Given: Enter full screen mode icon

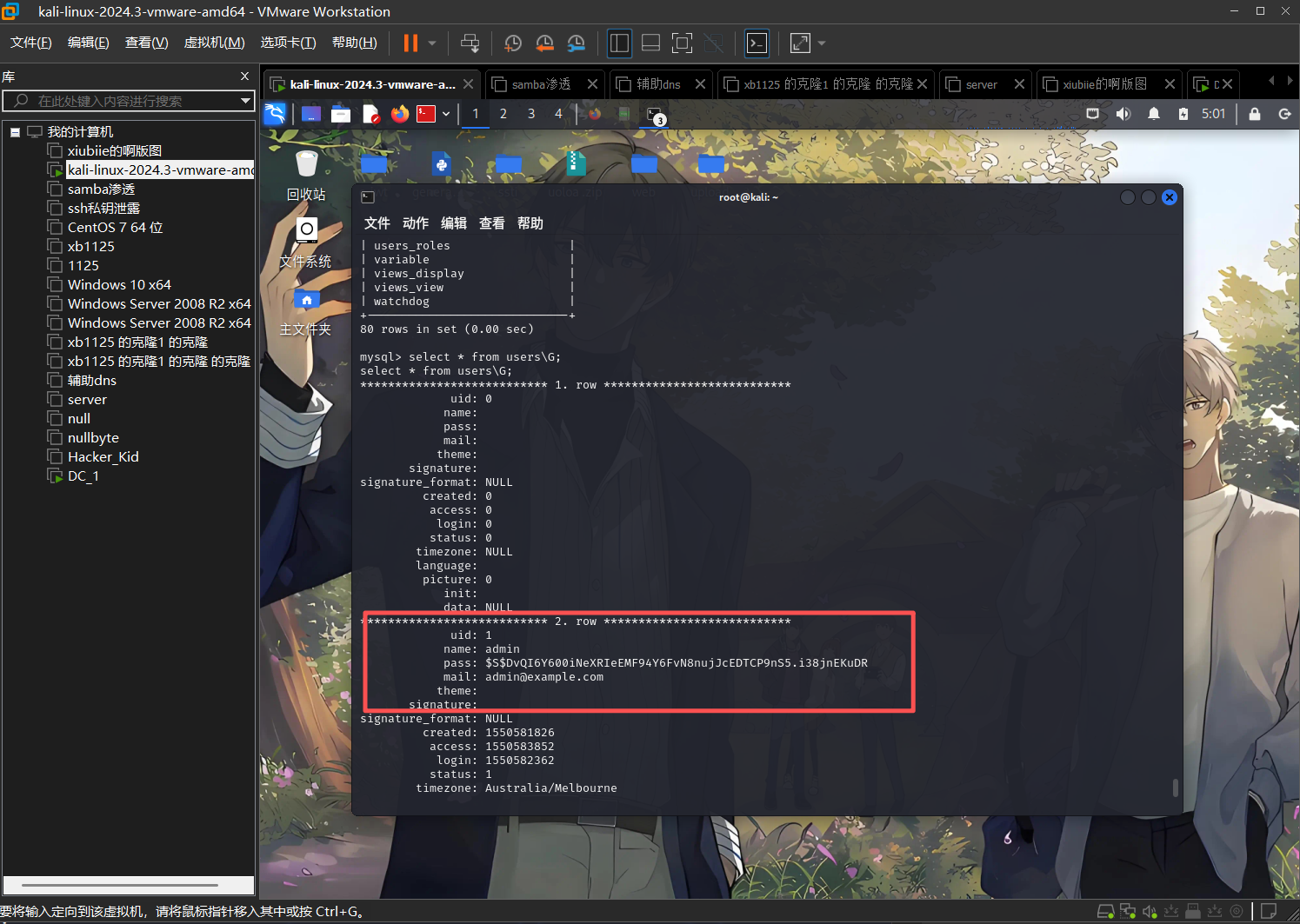Looking at the screenshot, I should tap(683, 43).
